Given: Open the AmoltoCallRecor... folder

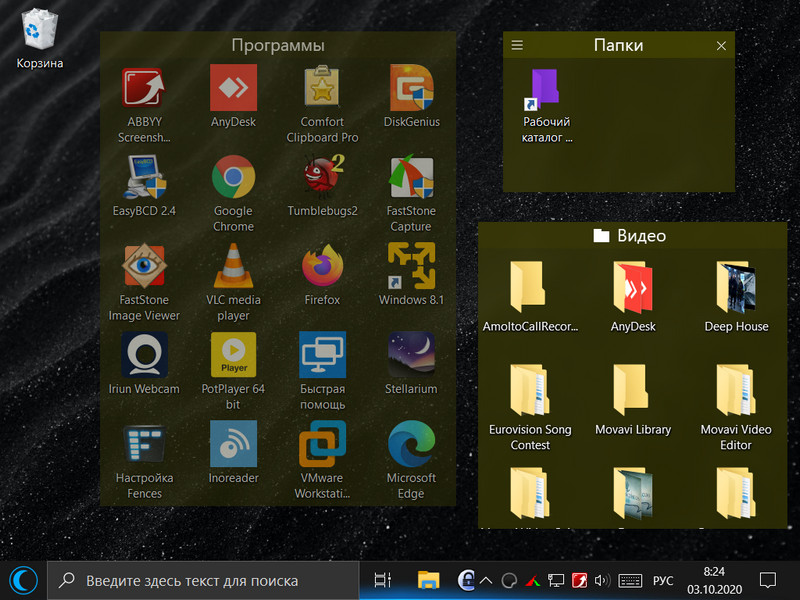Looking at the screenshot, I should (x=531, y=296).
